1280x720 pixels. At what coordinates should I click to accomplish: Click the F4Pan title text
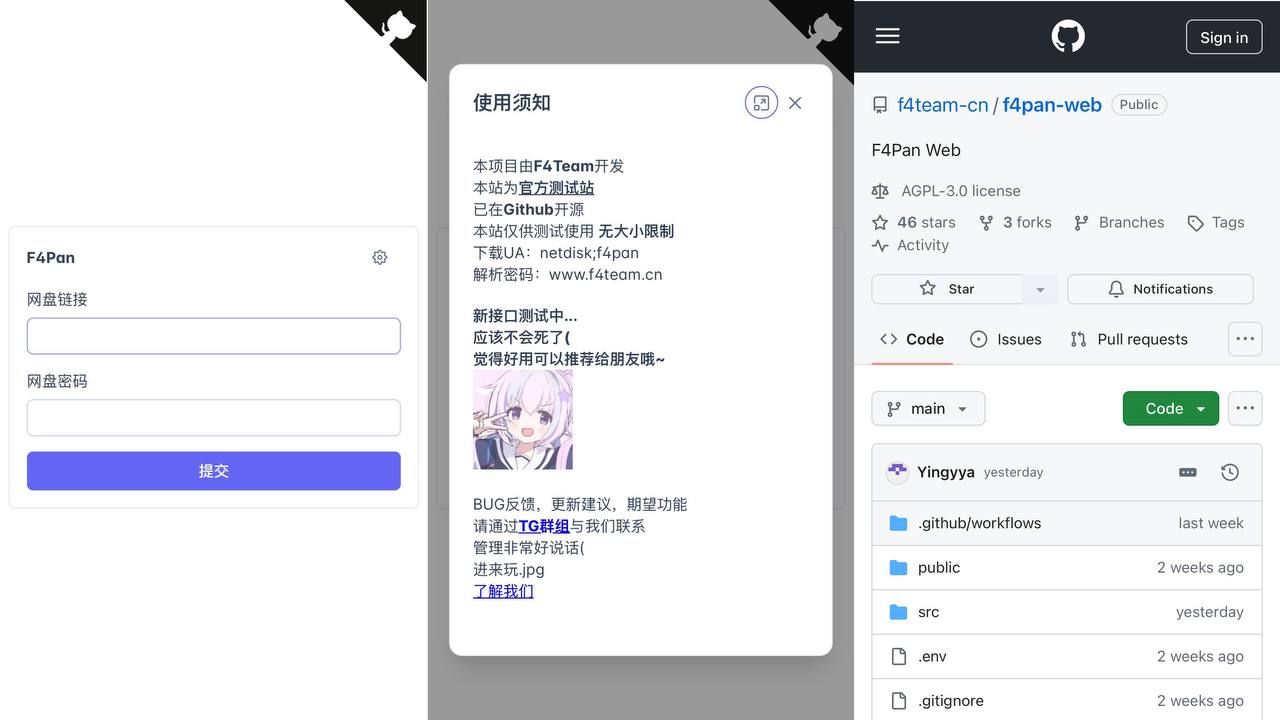51,257
